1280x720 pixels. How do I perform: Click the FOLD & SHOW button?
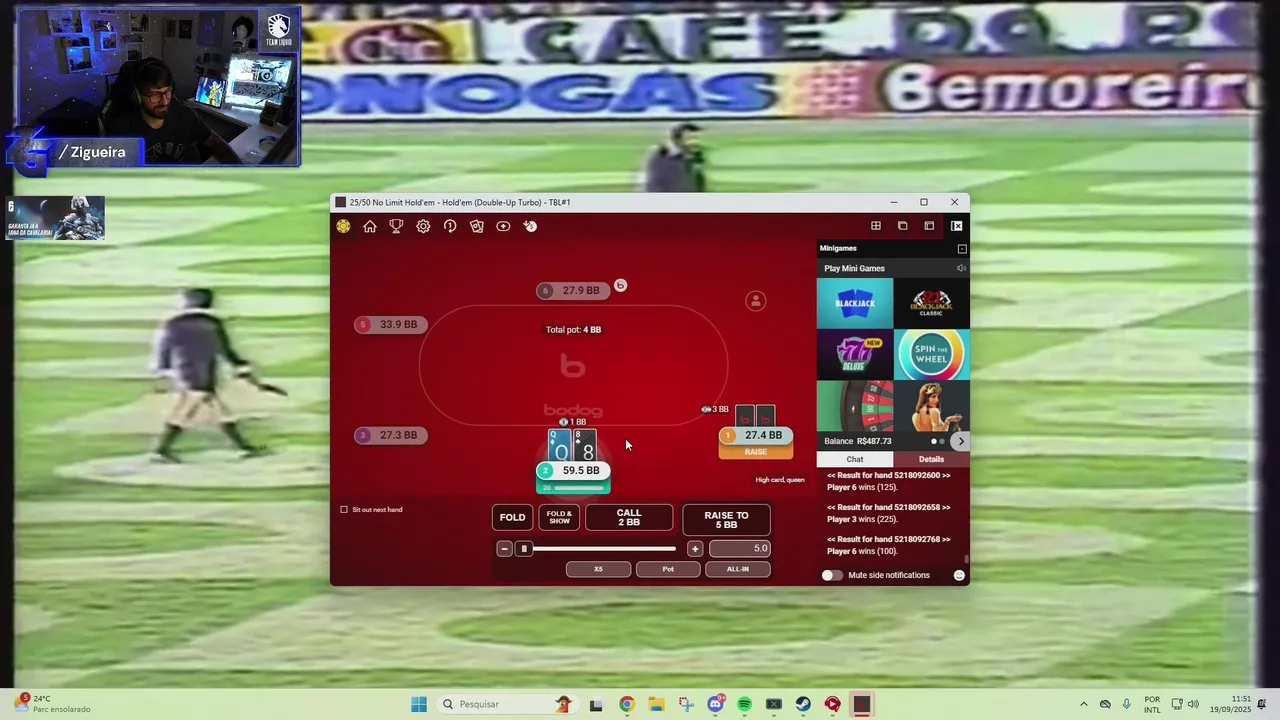tap(559, 517)
